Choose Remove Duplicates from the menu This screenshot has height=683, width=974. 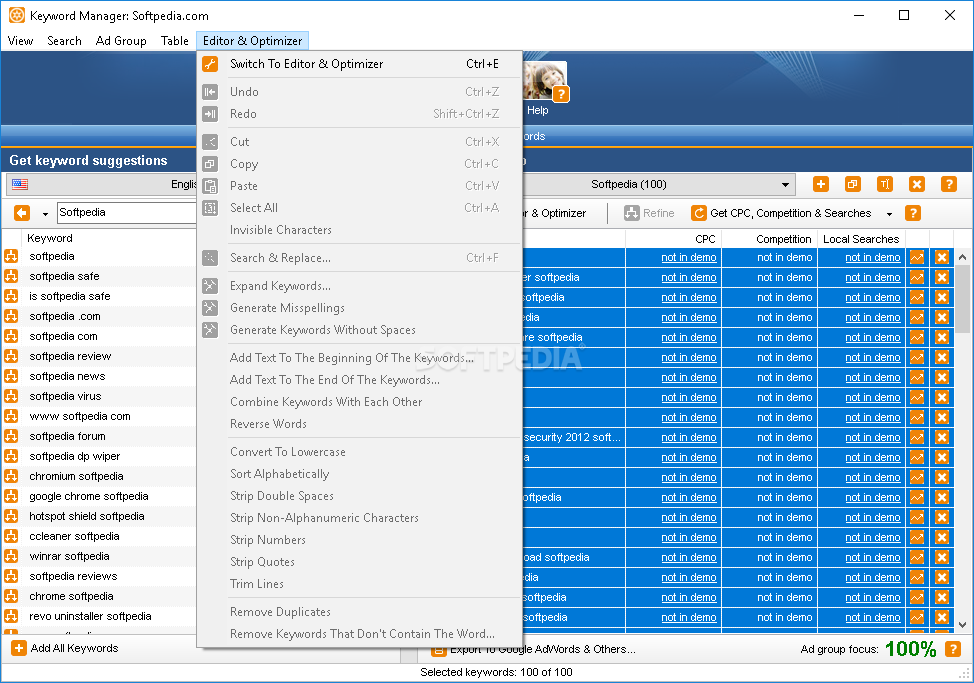tap(360, 612)
